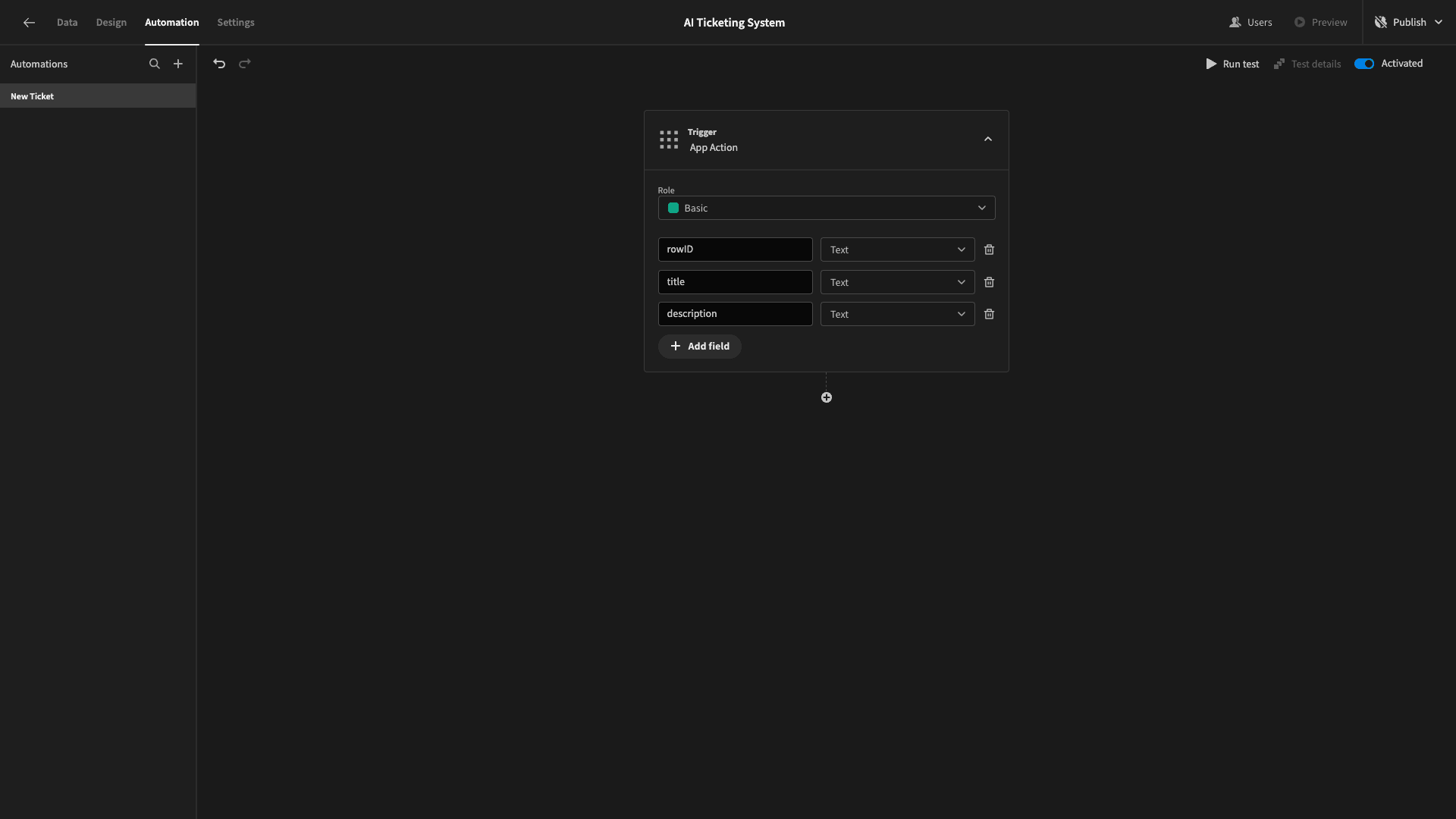The height and width of the screenshot is (819, 1456).
Task: Edit the title field name input
Action: (736, 282)
